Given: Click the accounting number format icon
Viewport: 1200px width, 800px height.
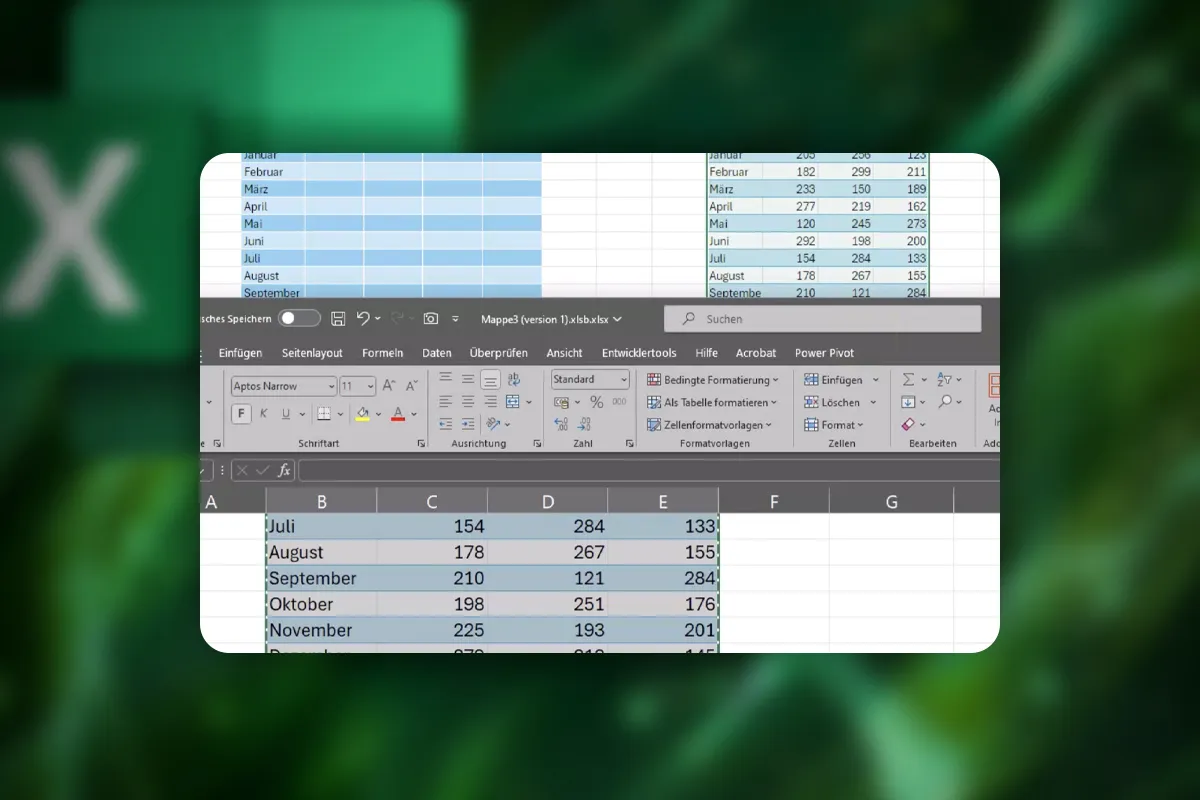Looking at the screenshot, I should point(561,402).
